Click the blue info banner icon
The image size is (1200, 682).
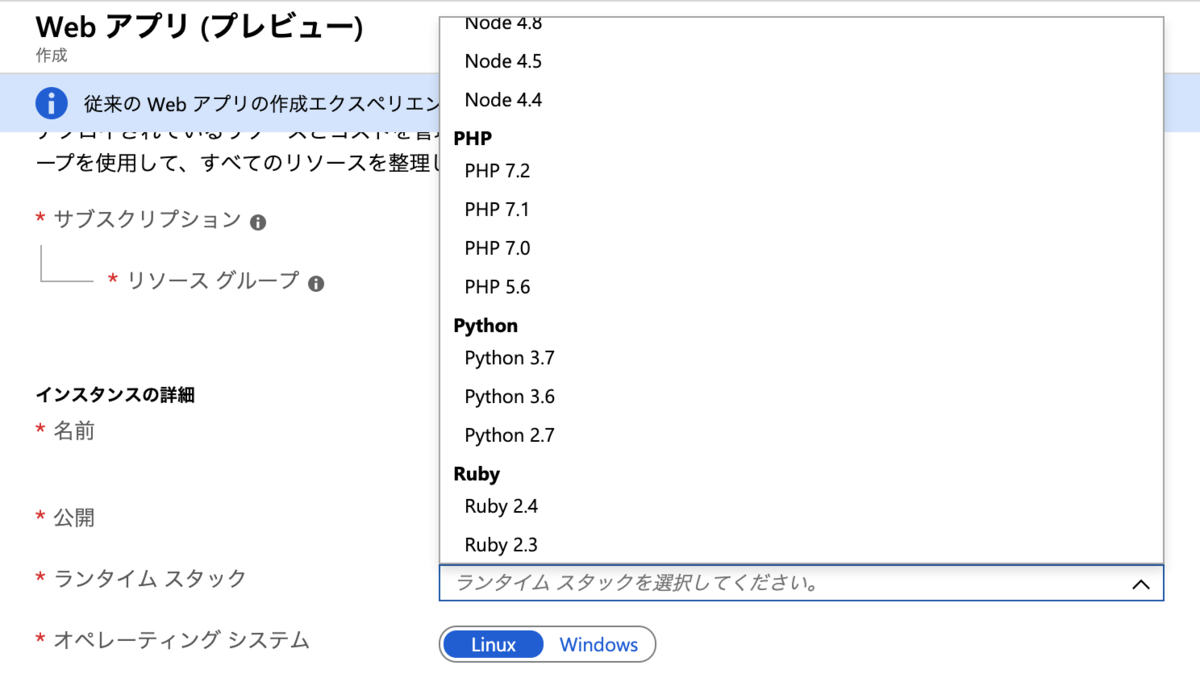point(51,103)
